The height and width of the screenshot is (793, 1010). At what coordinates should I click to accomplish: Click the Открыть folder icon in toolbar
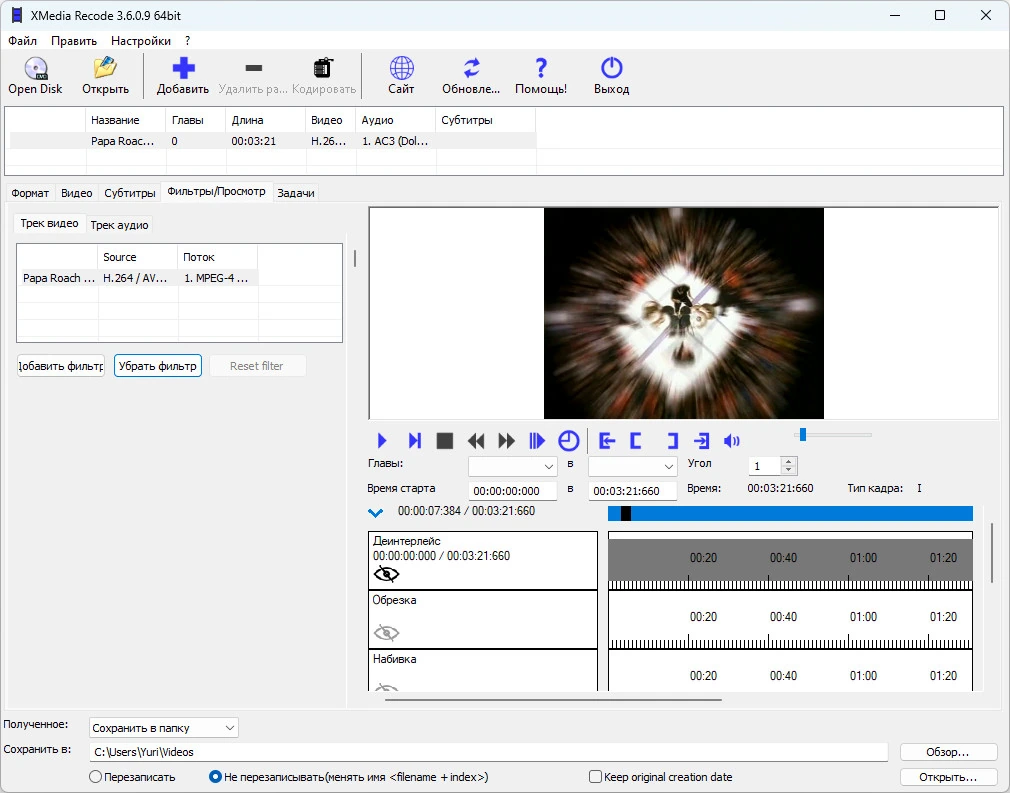click(x=105, y=68)
